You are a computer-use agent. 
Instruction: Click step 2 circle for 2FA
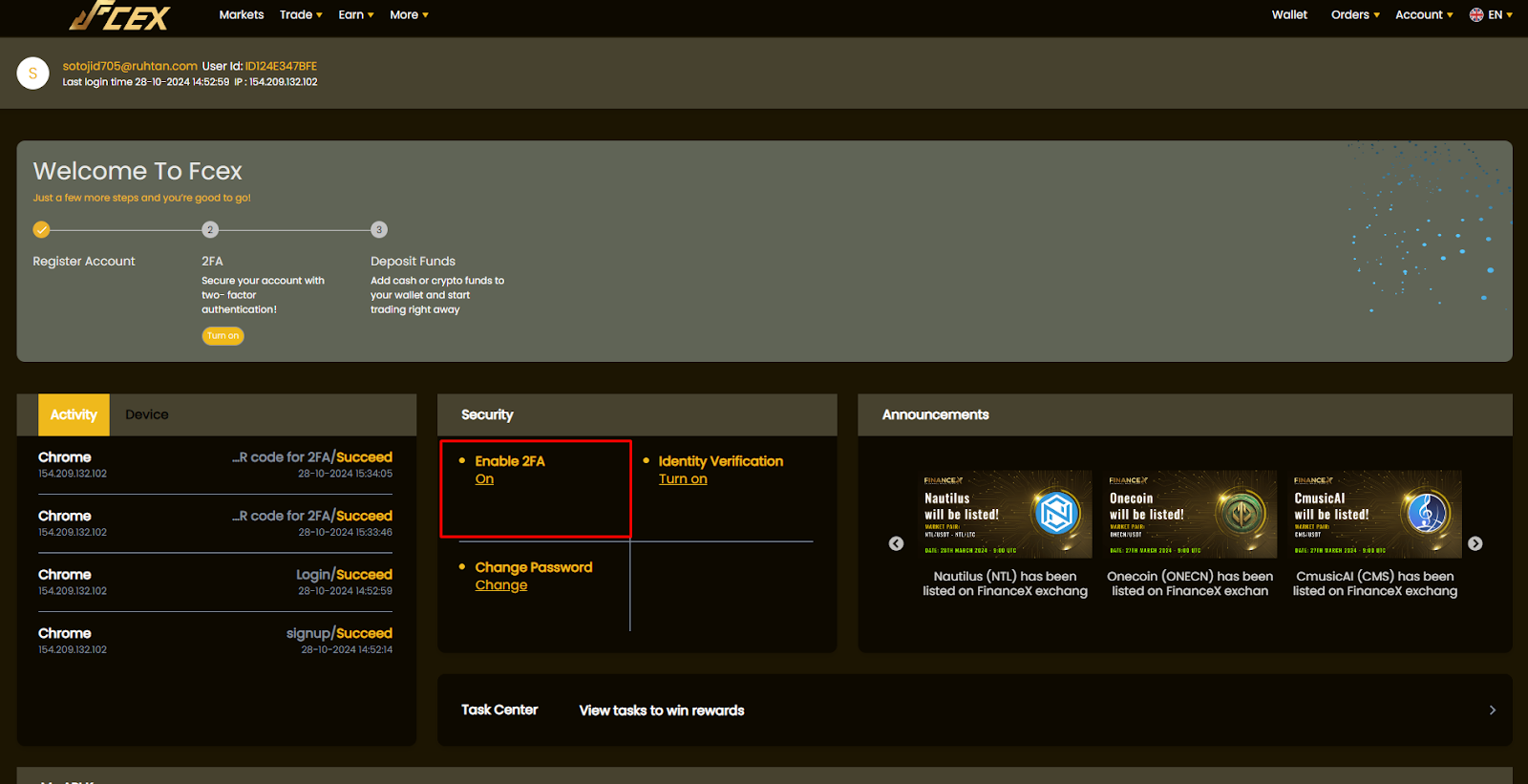pyautogui.click(x=210, y=229)
